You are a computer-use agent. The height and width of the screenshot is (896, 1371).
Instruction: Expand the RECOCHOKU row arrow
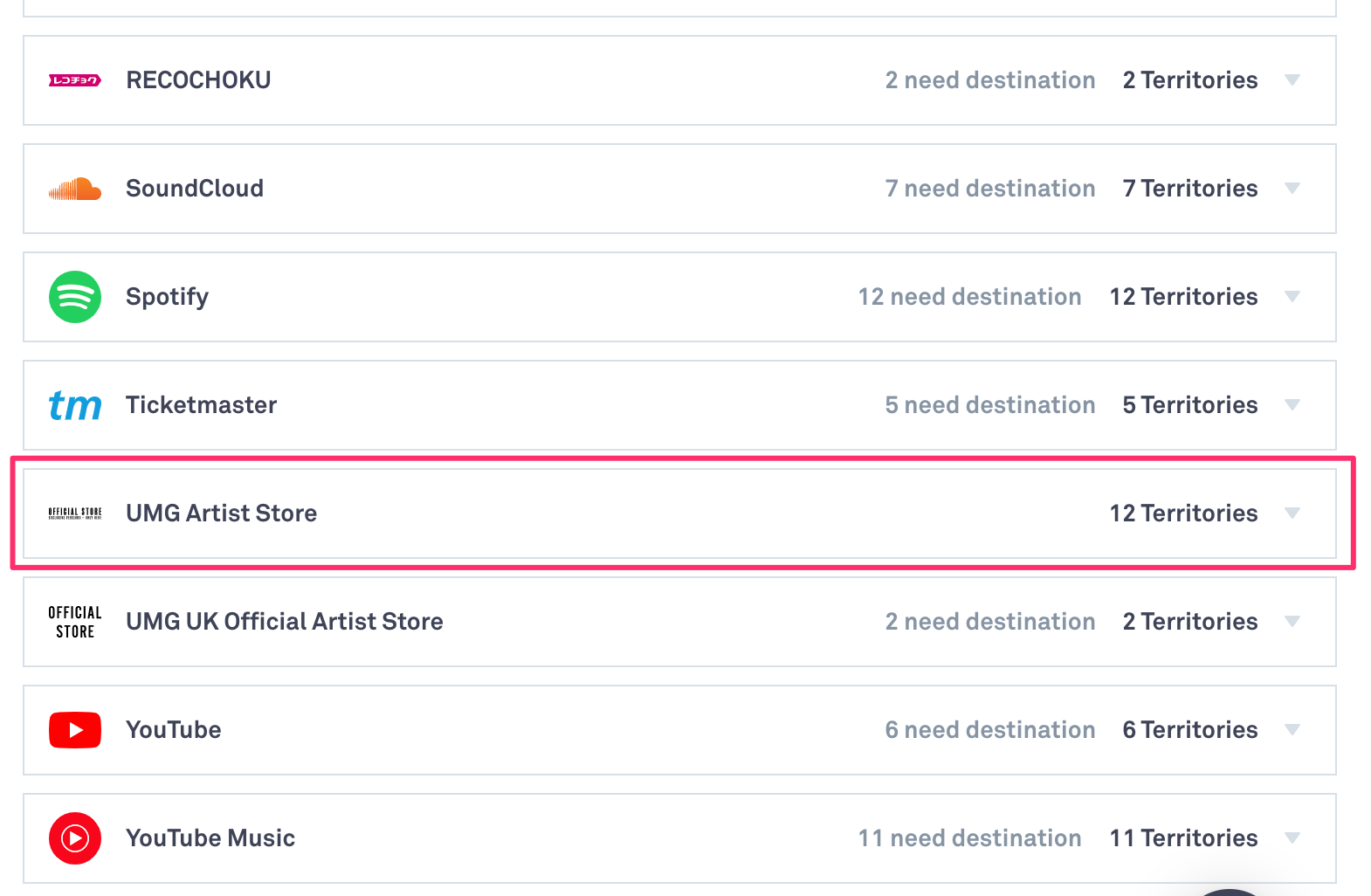pos(1293,80)
